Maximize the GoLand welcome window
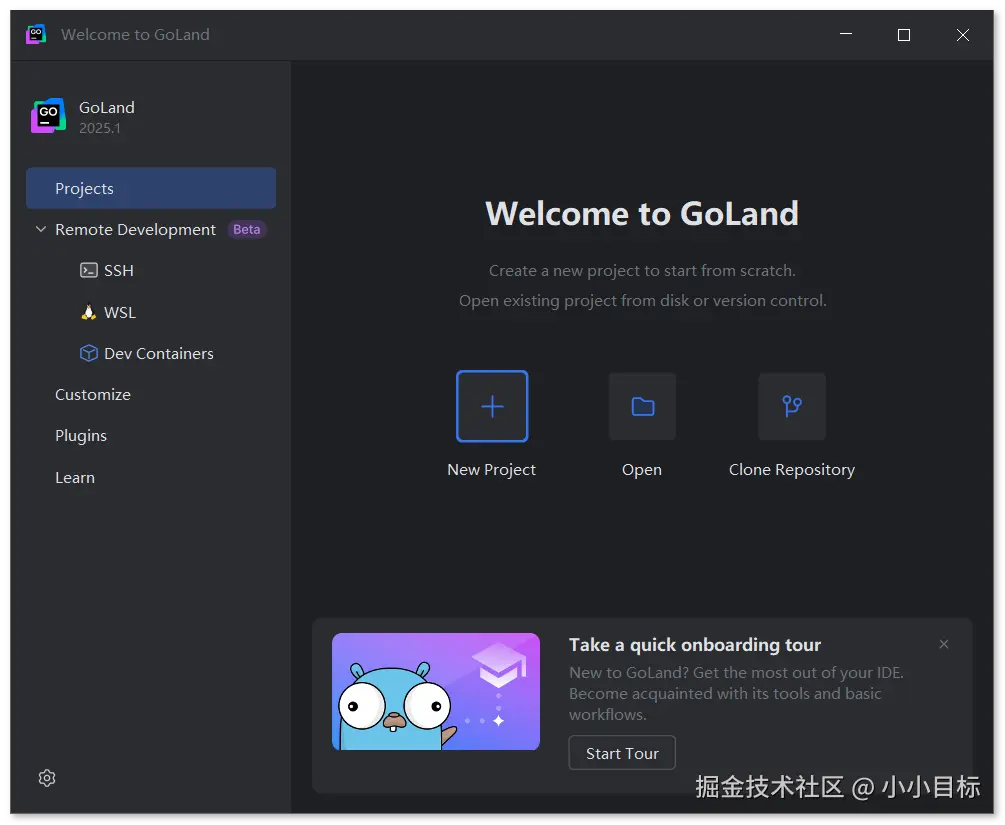 tap(904, 35)
